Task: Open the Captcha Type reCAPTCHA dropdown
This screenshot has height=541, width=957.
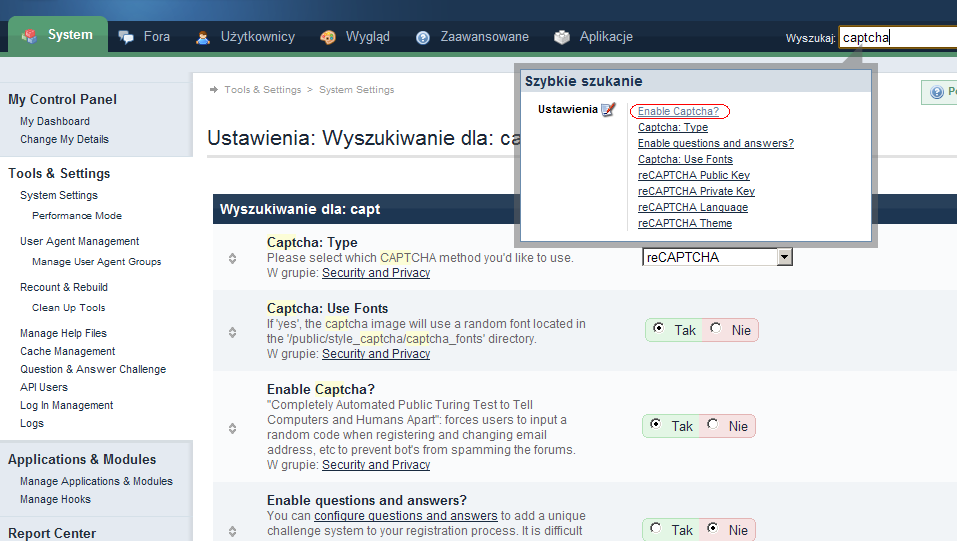Action: click(784, 257)
